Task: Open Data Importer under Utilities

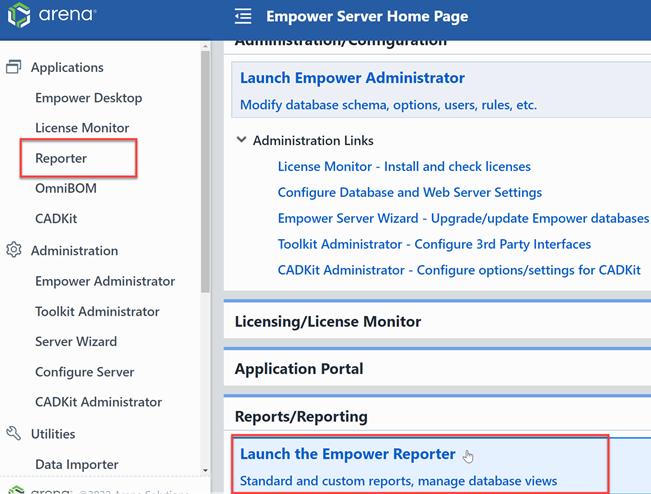Action: click(x=77, y=464)
